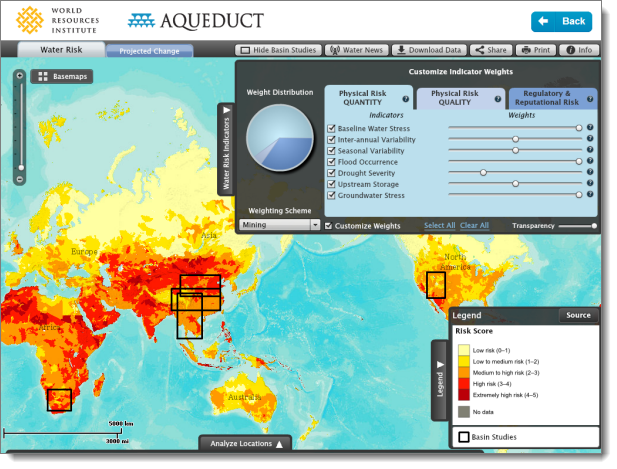Uncheck Drought Severity indicator
The width and height of the screenshot is (617, 469).
tap(331, 173)
